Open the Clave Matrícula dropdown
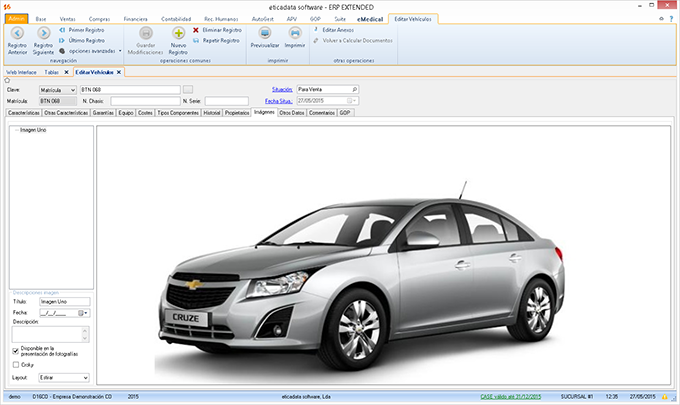Viewport: 680px width, 405px height. click(x=71, y=90)
